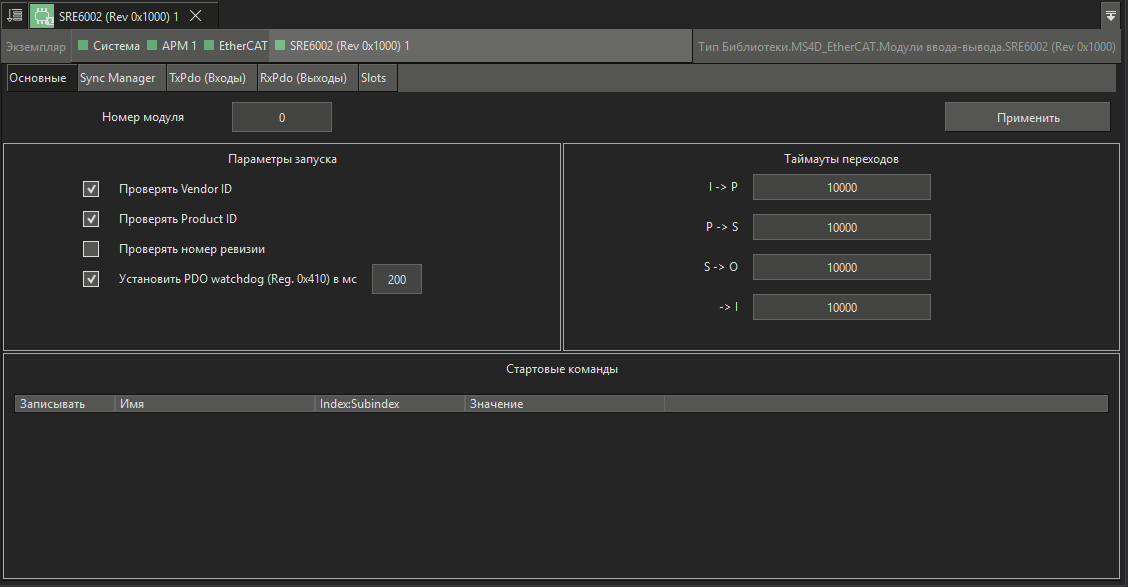
Task: Click the Применить button
Action: click(1027, 117)
